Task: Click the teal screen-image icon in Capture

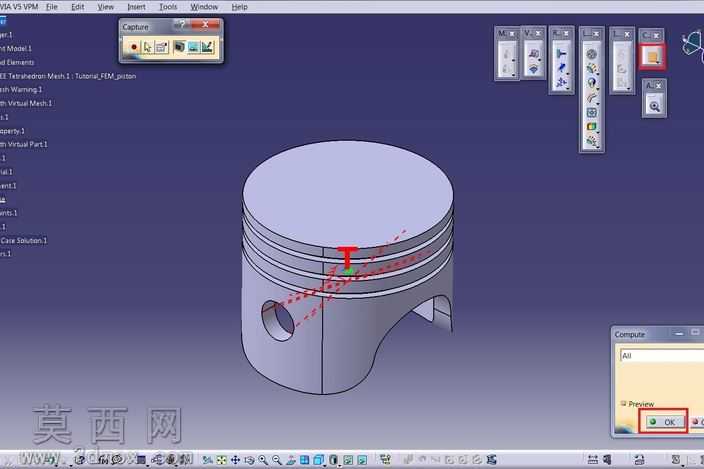Action: [x=193, y=47]
